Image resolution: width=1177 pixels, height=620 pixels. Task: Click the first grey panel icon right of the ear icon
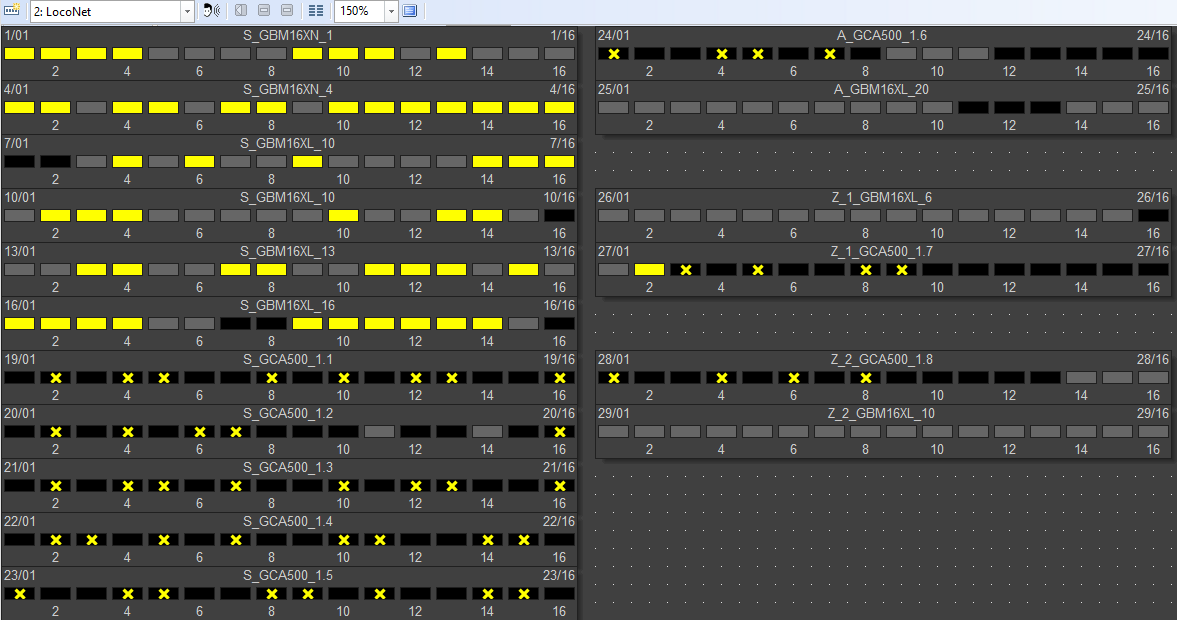click(x=241, y=11)
